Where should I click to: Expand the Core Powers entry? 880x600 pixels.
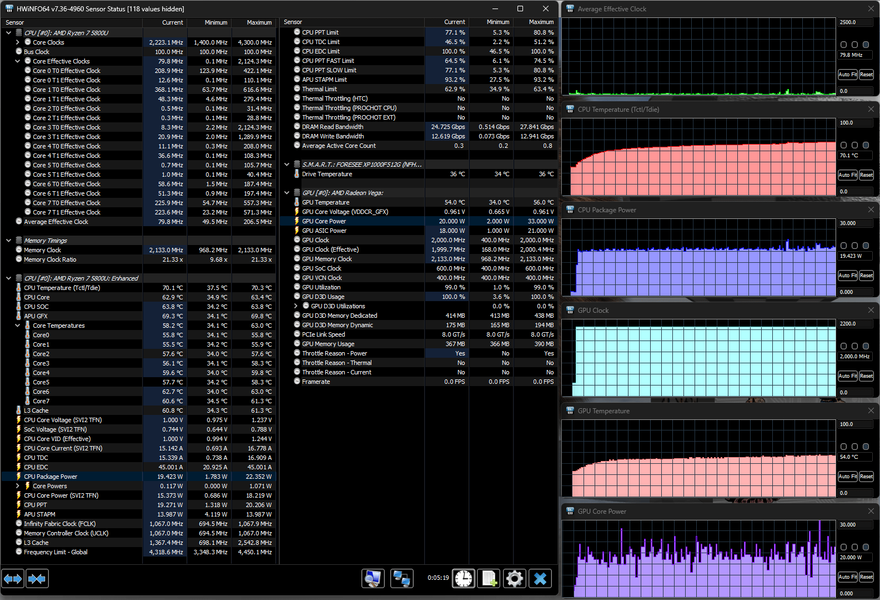pyautogui.click(x=19, y=486)
